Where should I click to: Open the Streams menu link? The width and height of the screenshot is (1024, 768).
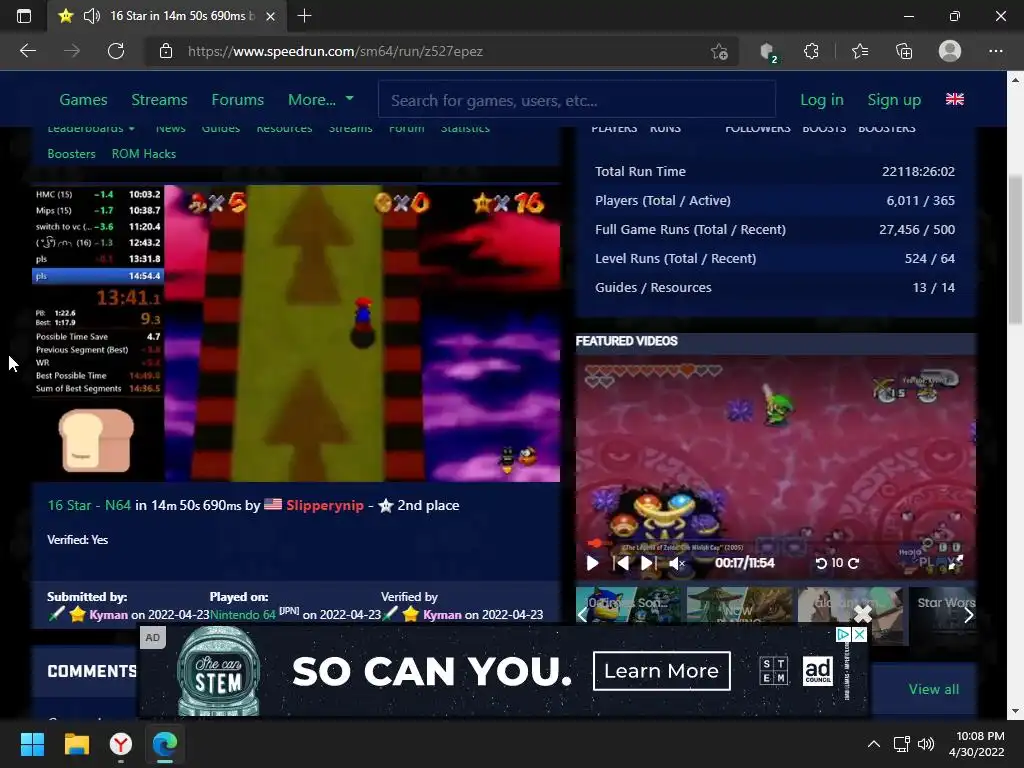159,99
